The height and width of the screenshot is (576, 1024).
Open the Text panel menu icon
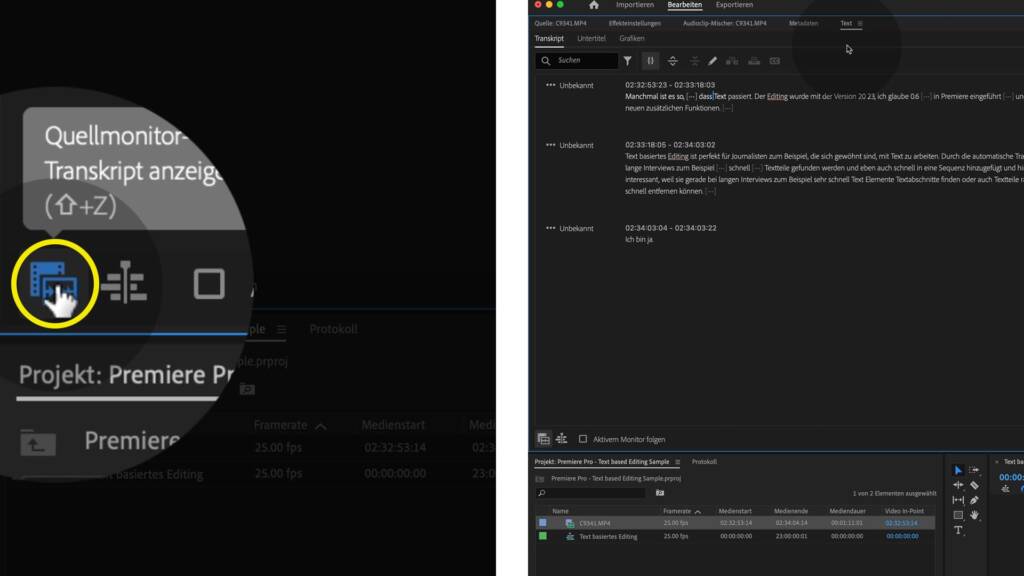click(x=860, y=24)
